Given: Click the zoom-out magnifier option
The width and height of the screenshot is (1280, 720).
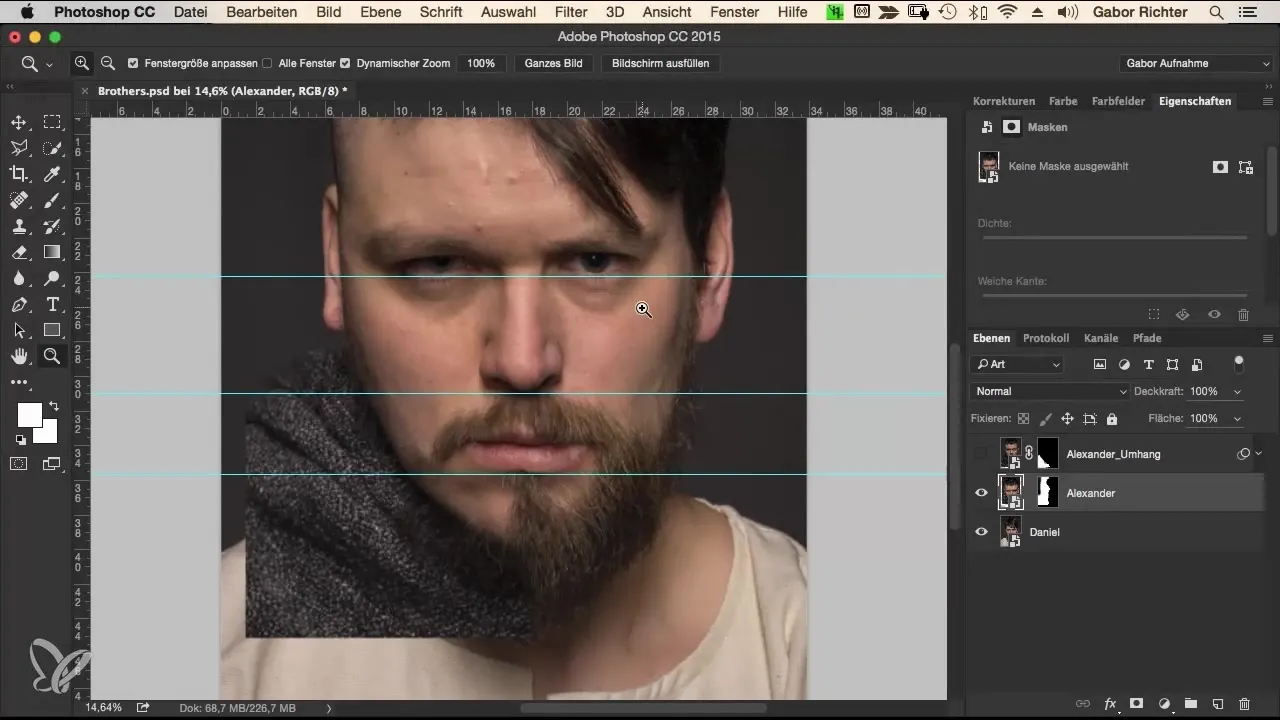Looking at the screenshot, I should (x=107, y=63).
